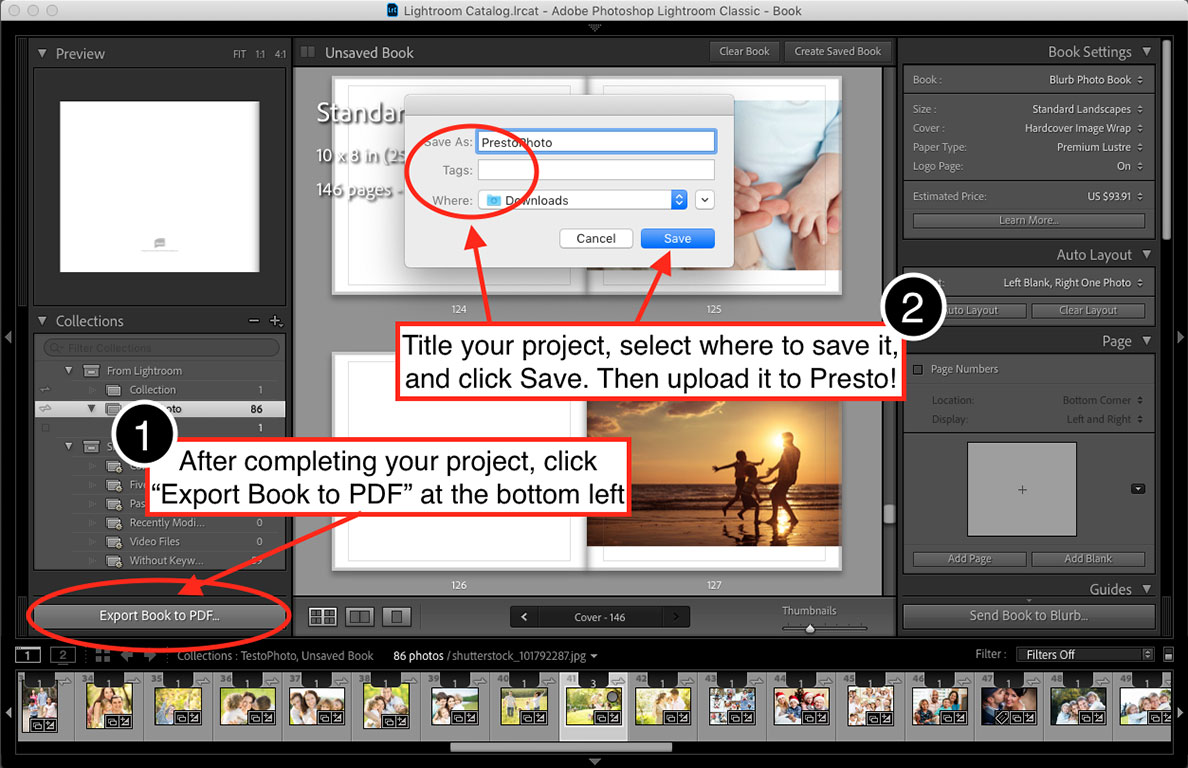Click into the Tags field

[x=596, y=170]
